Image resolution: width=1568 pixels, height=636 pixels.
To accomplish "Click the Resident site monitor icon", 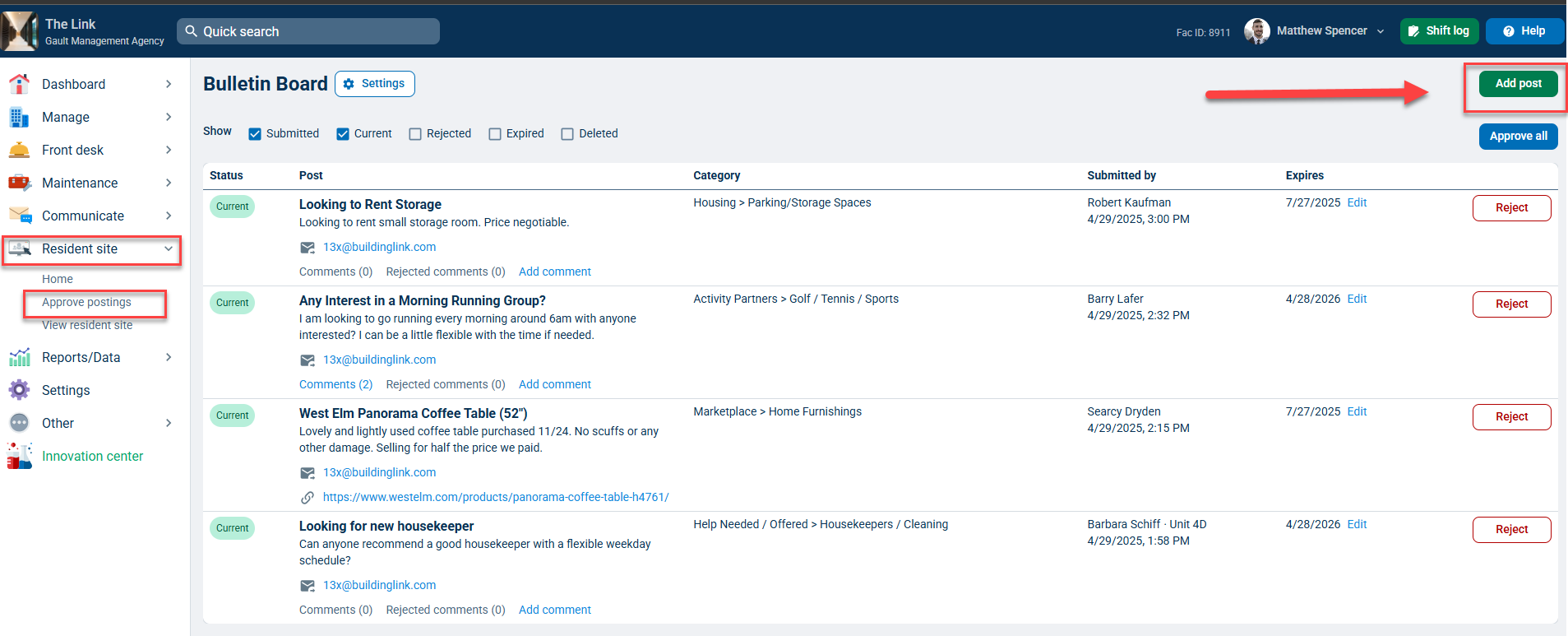I will pos(20,248).
